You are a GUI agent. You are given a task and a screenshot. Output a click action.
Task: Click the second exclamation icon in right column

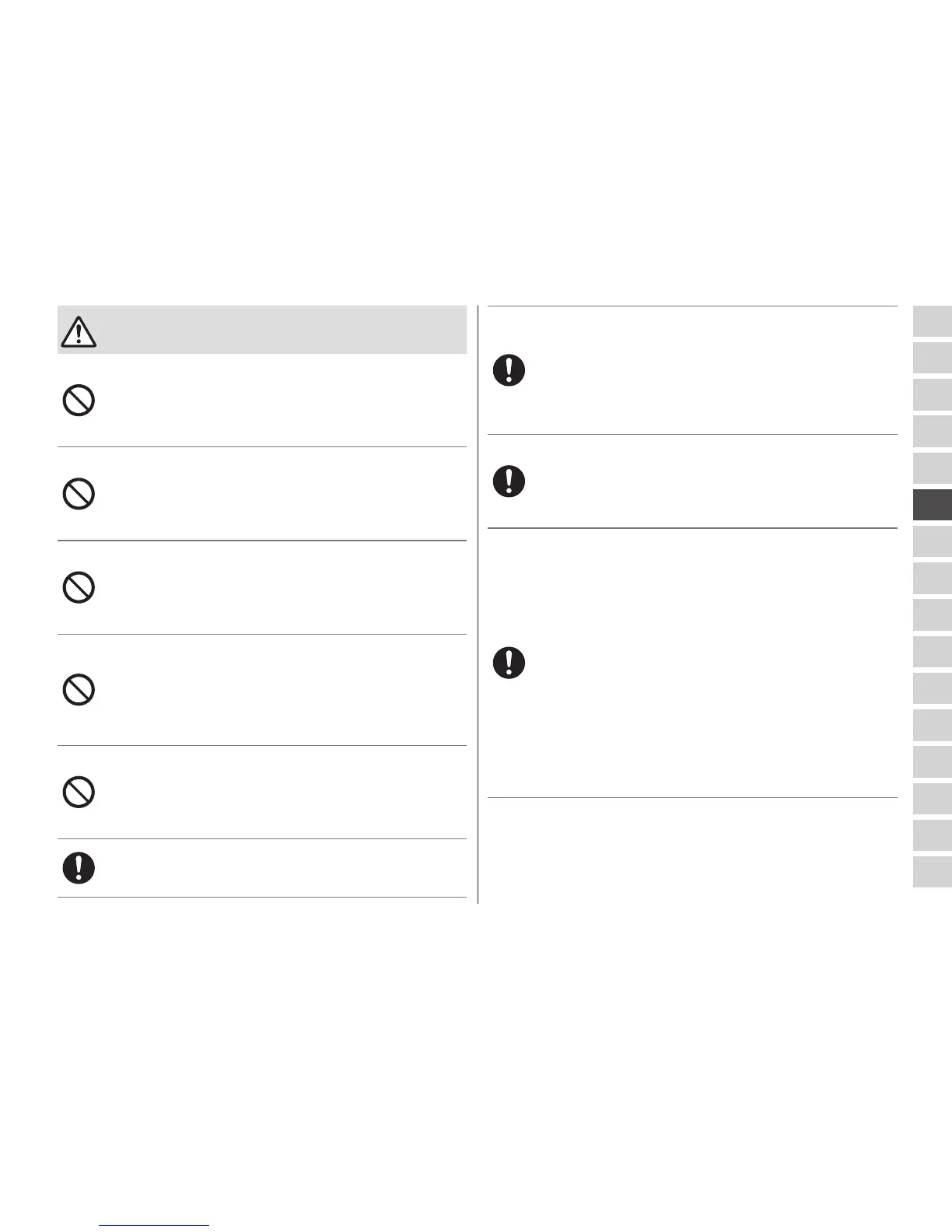pyautogui.click(x=509, y=481)
